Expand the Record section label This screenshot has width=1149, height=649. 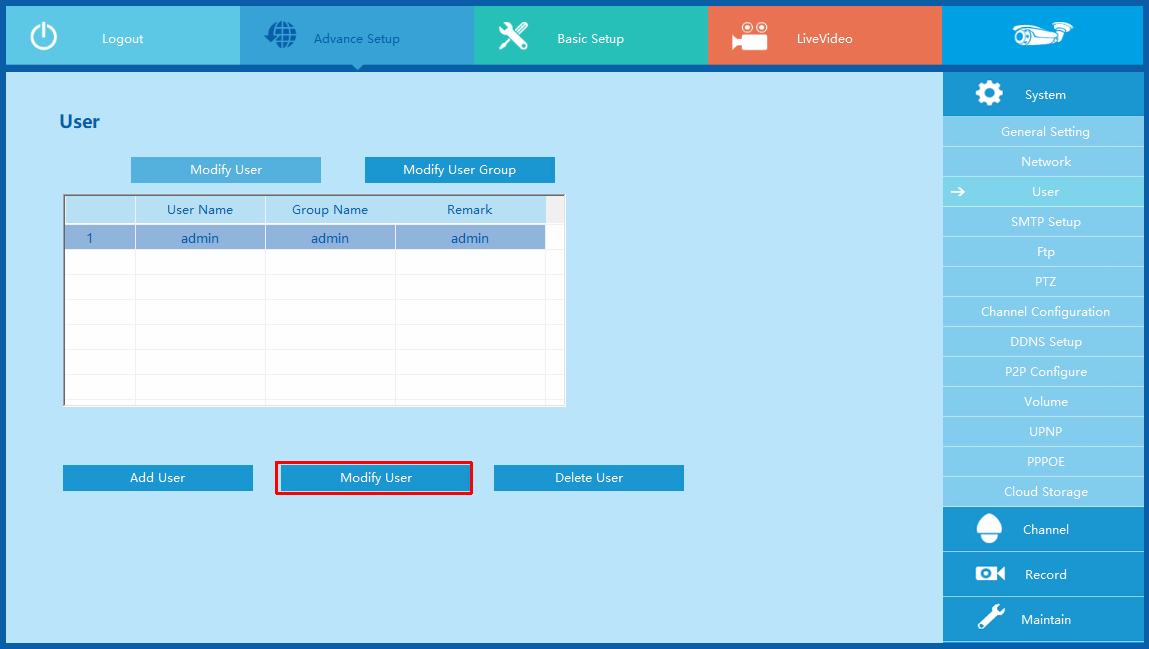(1046, 575)
